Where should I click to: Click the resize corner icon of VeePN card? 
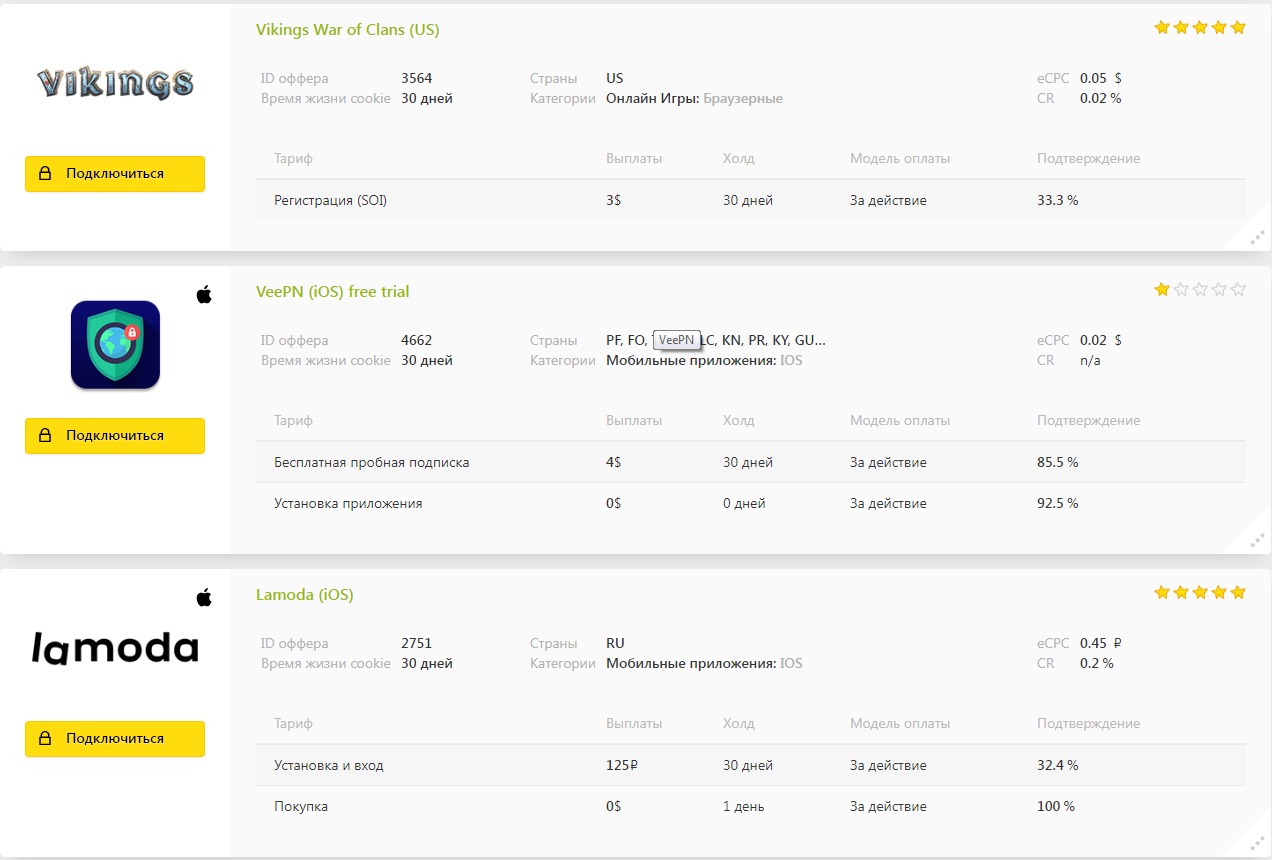click(x=1257, y=541)
